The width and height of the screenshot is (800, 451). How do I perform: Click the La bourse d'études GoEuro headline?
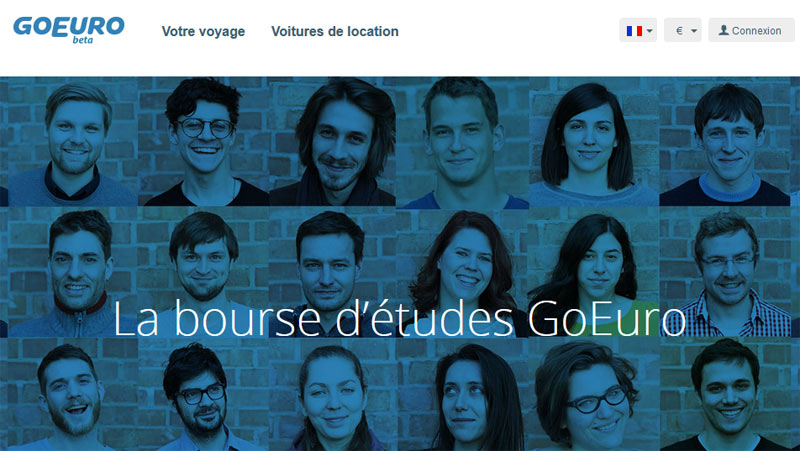(x=399, y=318)
